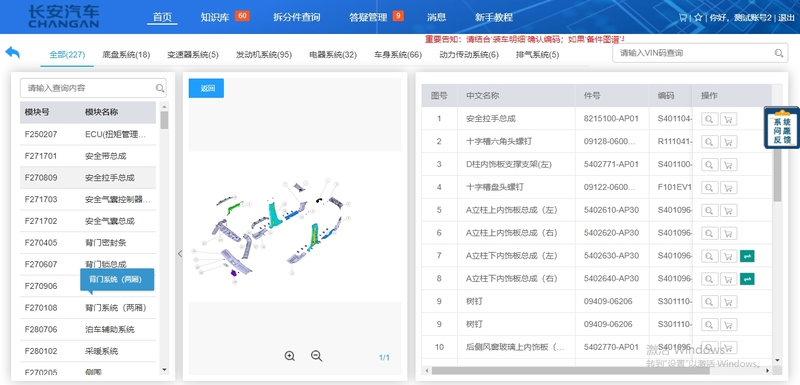Click green swap icon for A立柱下内饰板总成（左）
800x385 pixels.
[747, 256]
